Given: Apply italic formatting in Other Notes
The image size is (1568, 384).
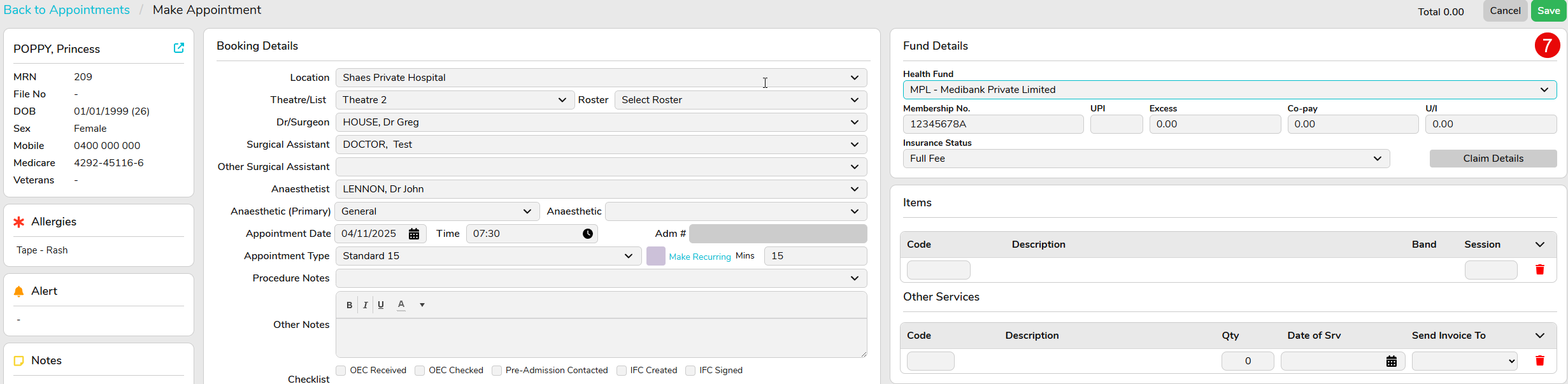Looking at the screenshot, I should coord(365,305).
